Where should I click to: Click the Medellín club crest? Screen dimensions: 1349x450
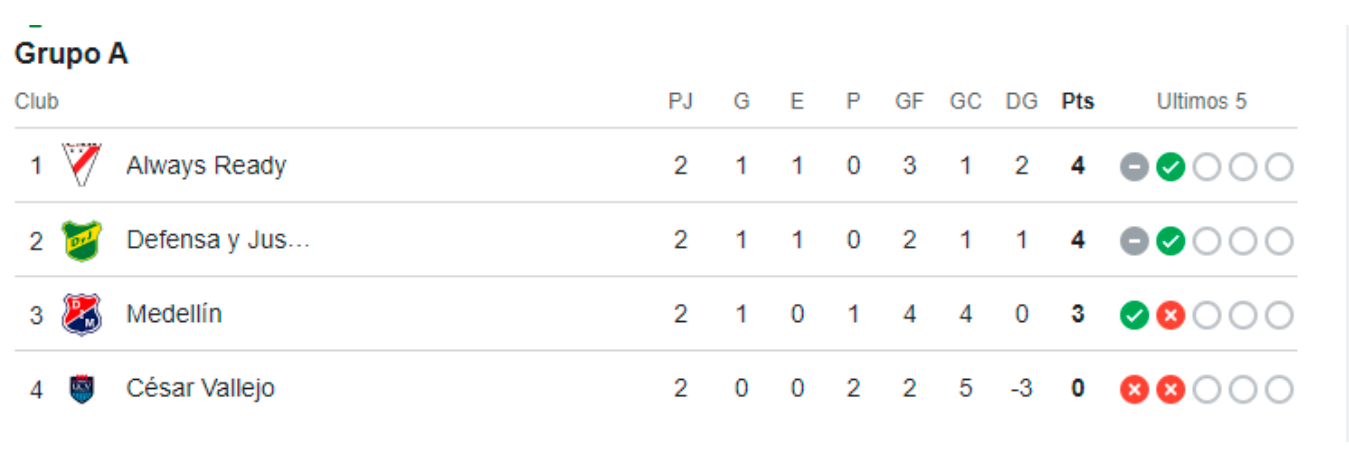[x=81, y=314]
